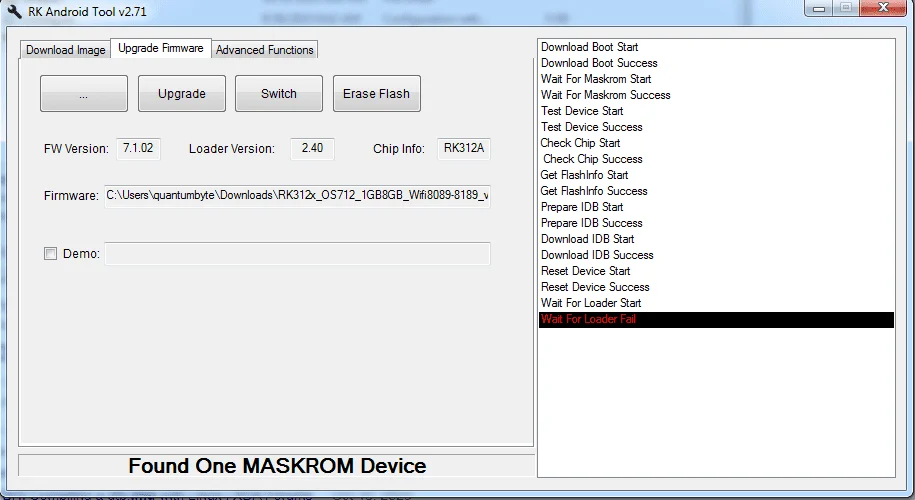Viewport: 915px width, 500px height.
Task: Select log row 'Get FlashInfo Start'
Action: (x=717, y=175)
